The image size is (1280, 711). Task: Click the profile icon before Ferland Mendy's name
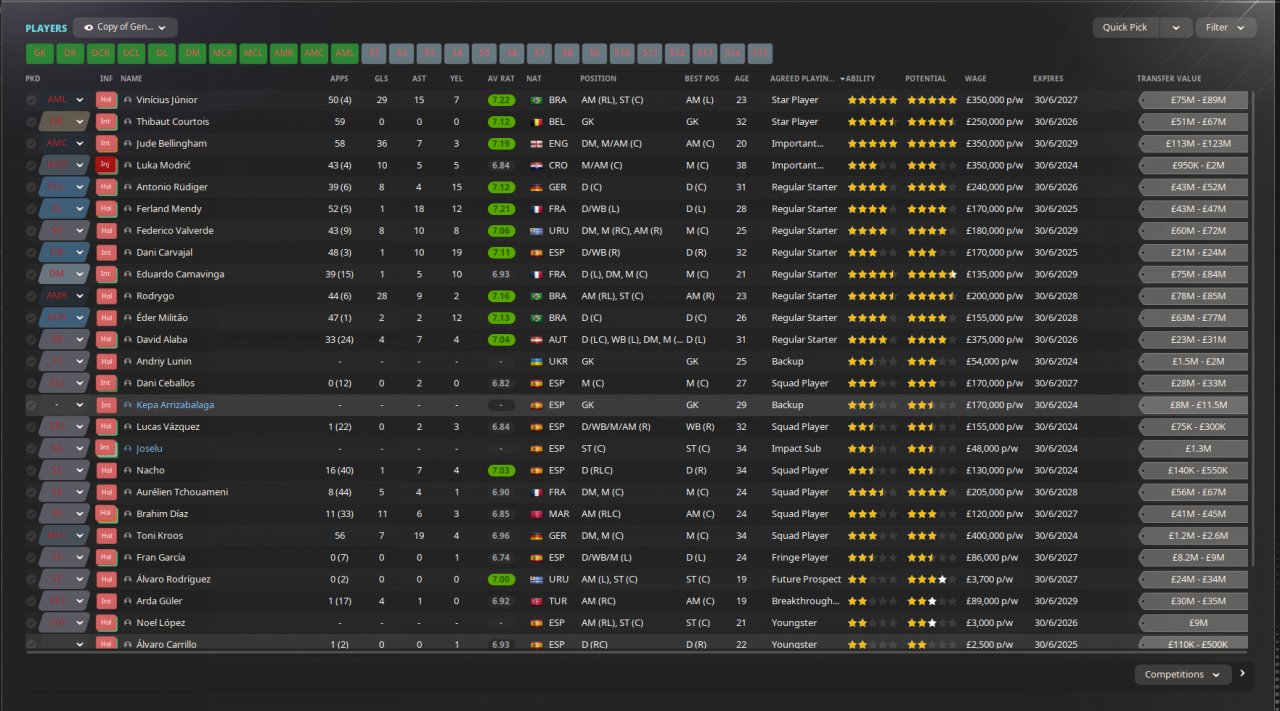point(128,209)
